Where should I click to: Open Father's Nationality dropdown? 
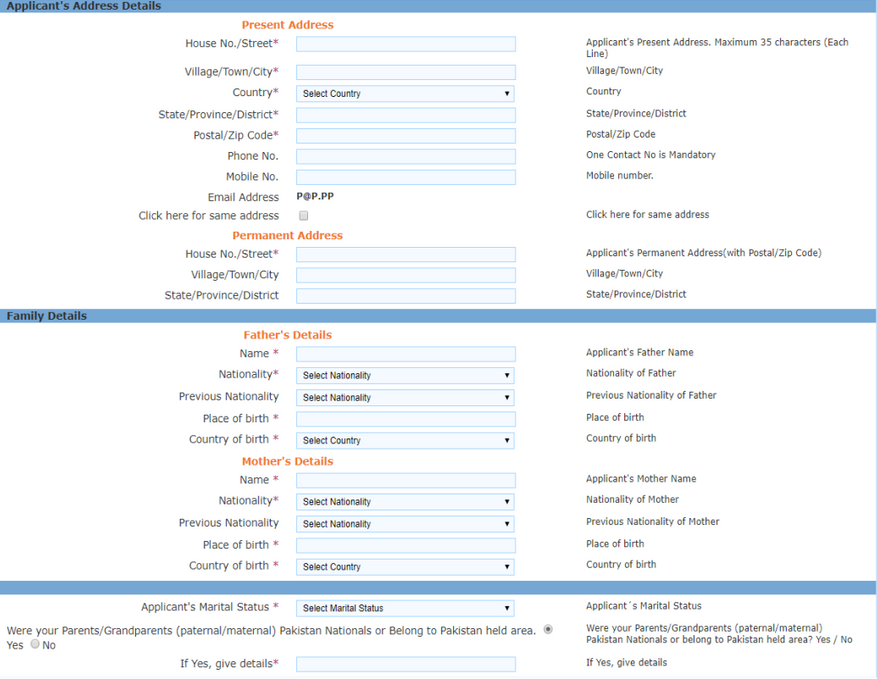tap(406, 375)
